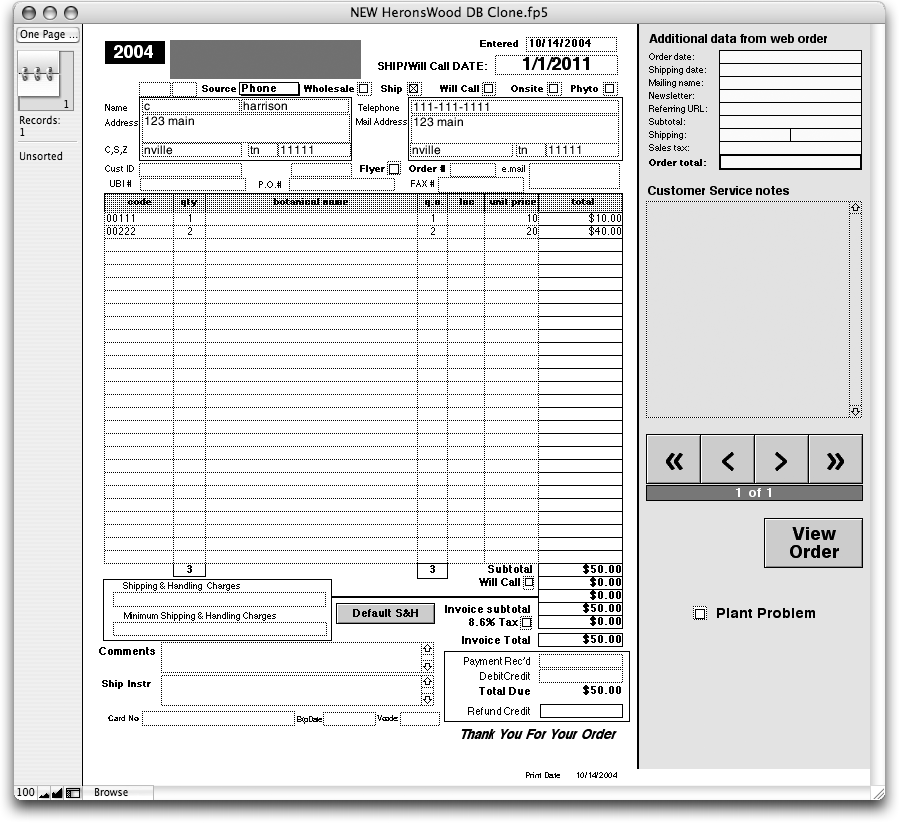Screen dimensions: 899x823
Task: Click the zoom in icon in status bar
Action: (57, 793)
